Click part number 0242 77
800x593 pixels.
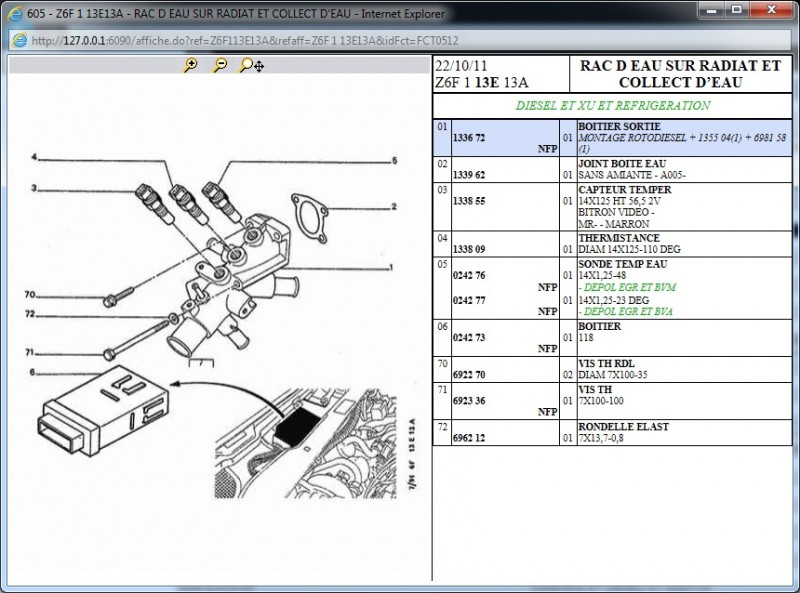[x=469, y=299]
